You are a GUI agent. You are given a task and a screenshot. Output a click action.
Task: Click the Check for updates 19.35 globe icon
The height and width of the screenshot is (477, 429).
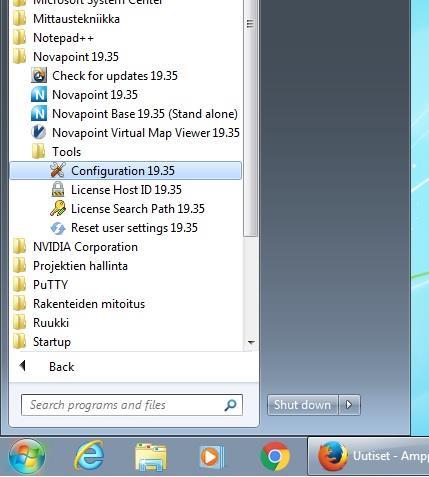click(39, 76)
